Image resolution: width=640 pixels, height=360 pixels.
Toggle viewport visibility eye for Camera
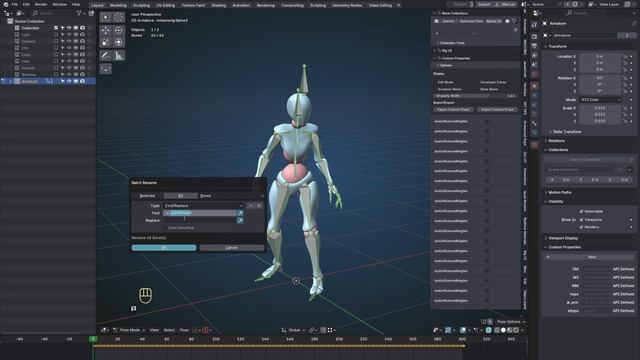coord(69,41)
